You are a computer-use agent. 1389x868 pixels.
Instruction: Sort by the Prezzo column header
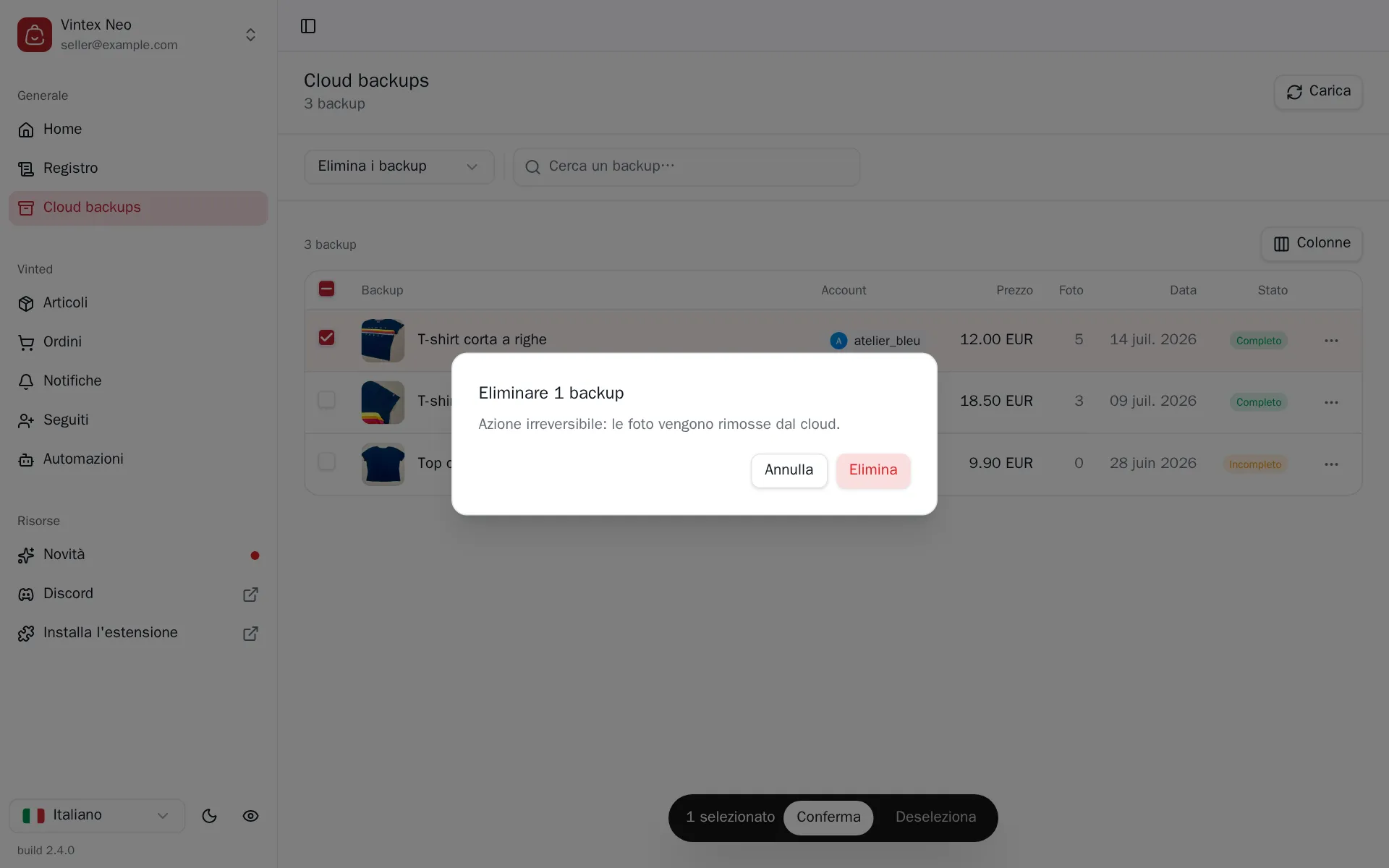tap(1014, 290)
